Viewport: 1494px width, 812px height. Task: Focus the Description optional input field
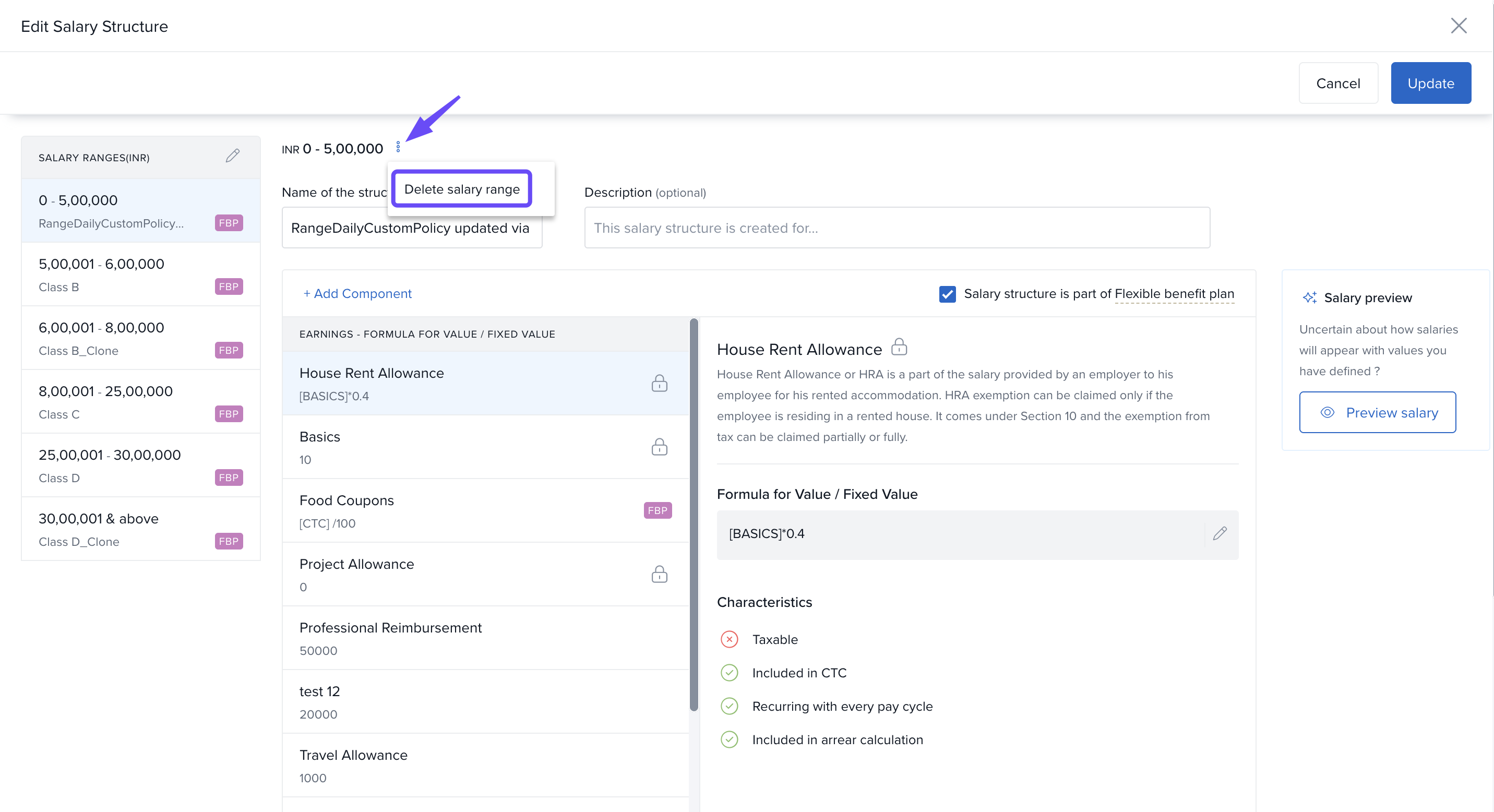click(897, 228)
